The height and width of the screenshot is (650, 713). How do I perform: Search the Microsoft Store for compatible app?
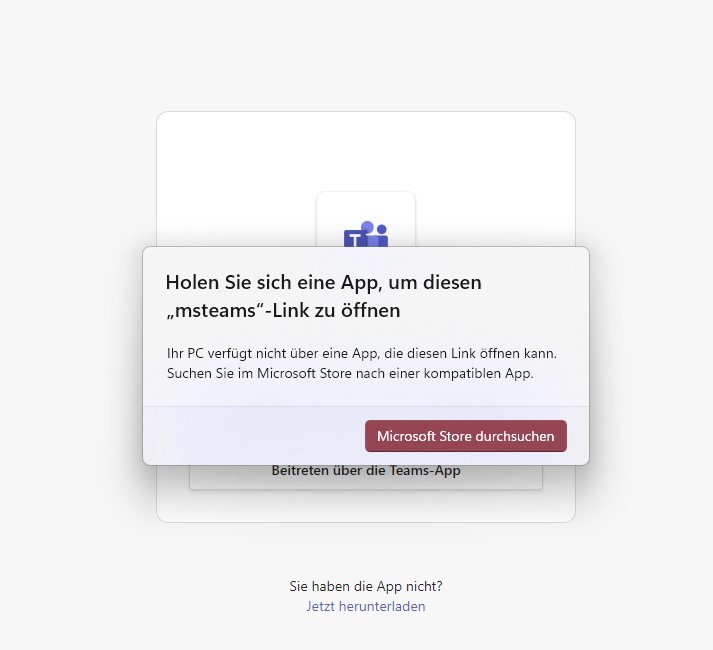click(x=466, y=436)
